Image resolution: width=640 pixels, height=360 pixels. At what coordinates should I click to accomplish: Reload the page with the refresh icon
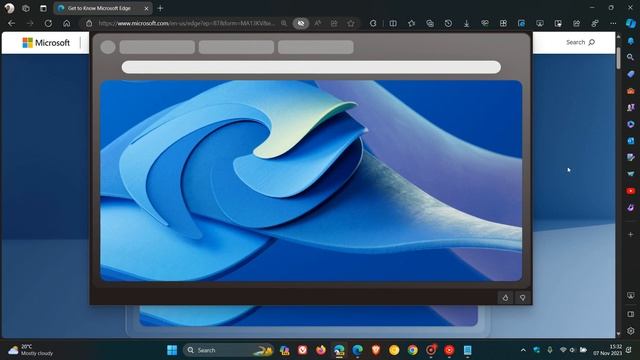point(48,23)
